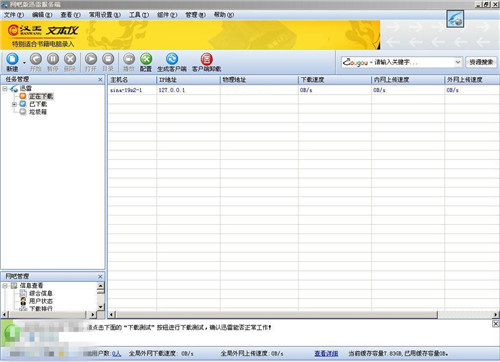Click in the Sougou keyword search field

coord(413,62)
